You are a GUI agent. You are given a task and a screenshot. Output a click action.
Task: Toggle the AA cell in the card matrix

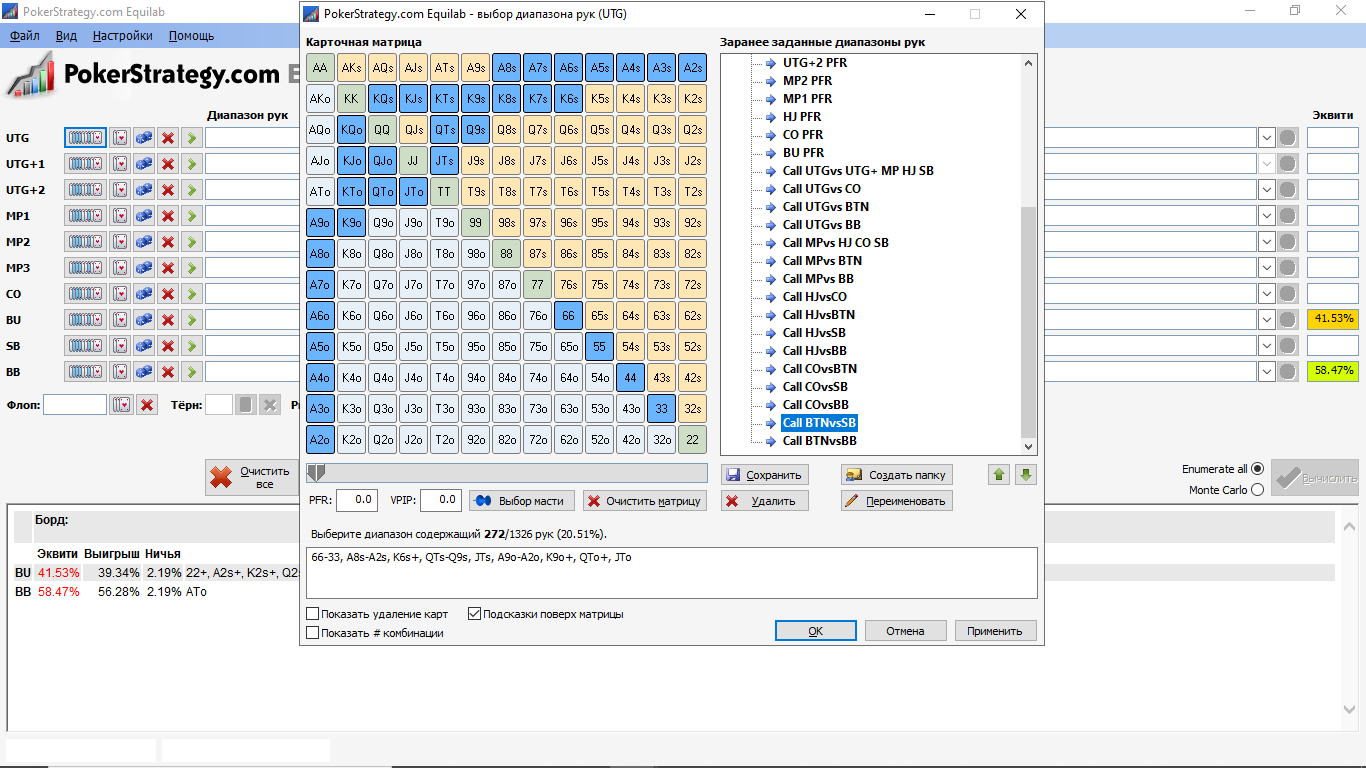(x=320, y=68)
